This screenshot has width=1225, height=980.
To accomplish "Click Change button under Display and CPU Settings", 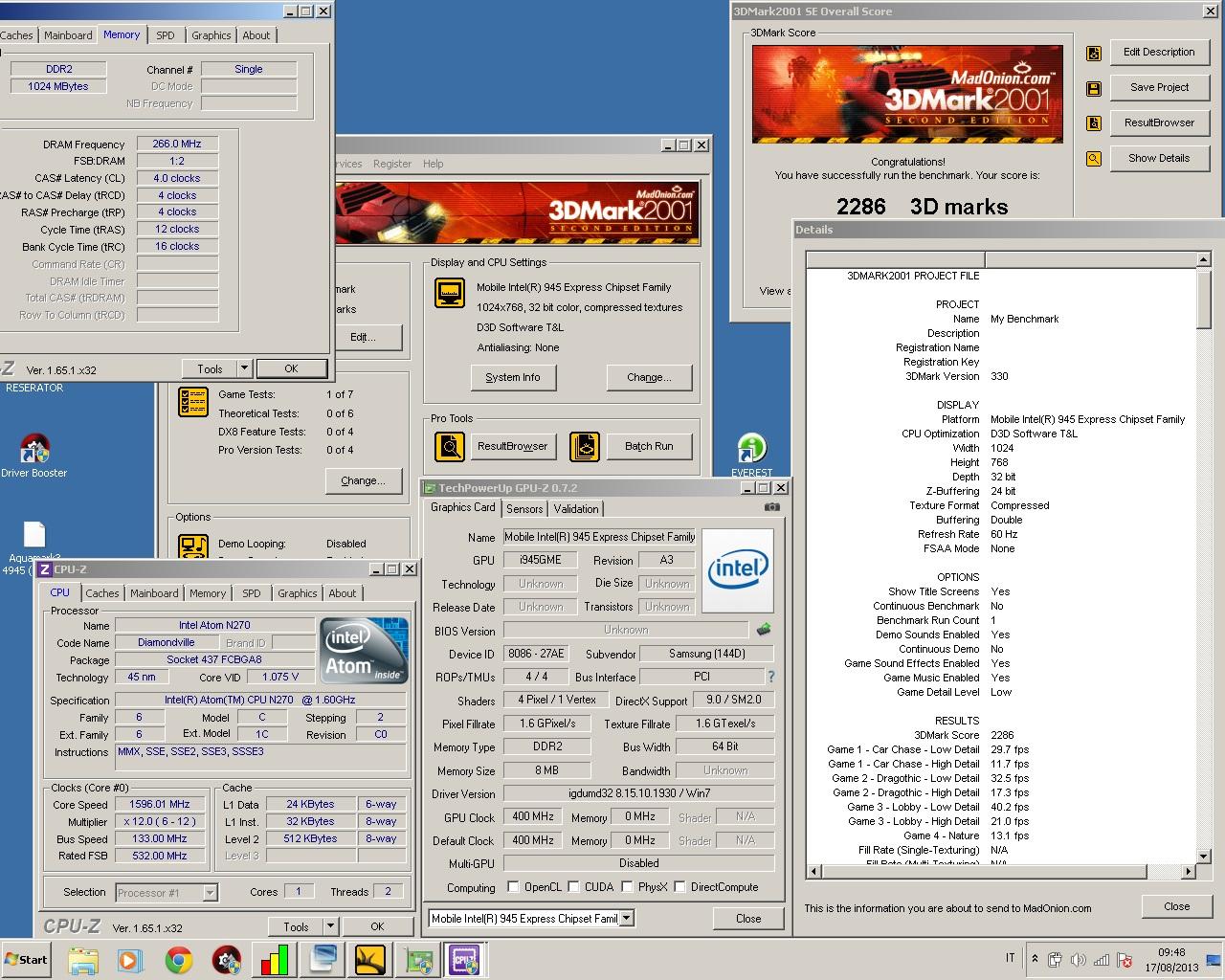I will coord(649,377).
